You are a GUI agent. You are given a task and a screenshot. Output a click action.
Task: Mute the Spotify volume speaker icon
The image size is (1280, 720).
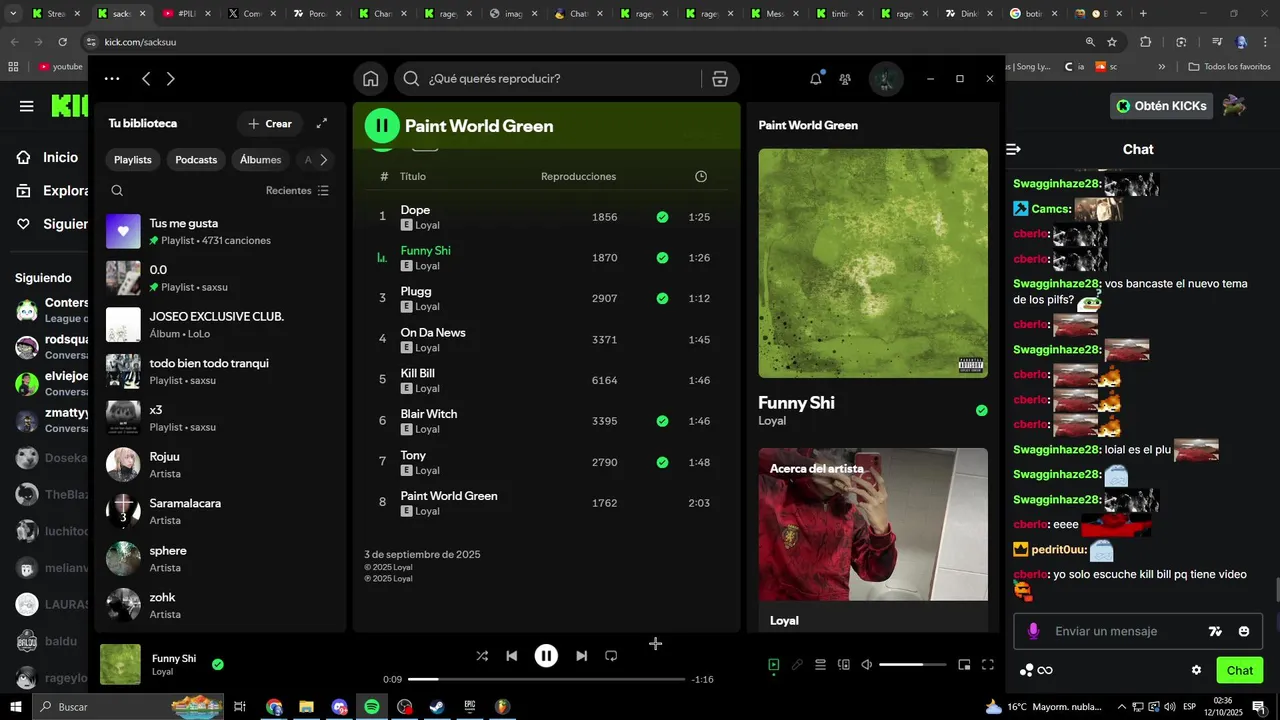click(x=867, y=664)
